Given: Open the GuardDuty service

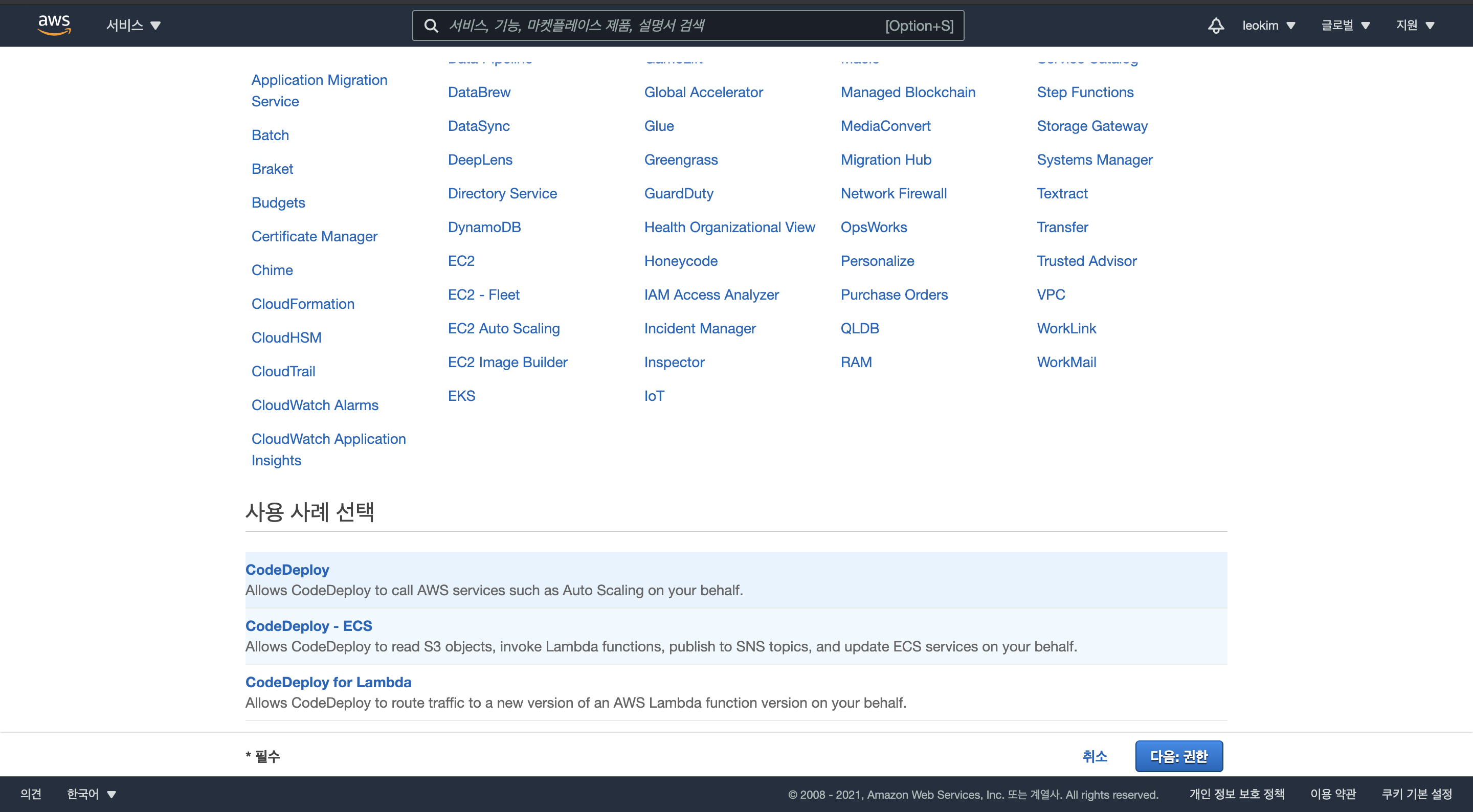Looking at the screenshot, I should click(x=679, y=193).
